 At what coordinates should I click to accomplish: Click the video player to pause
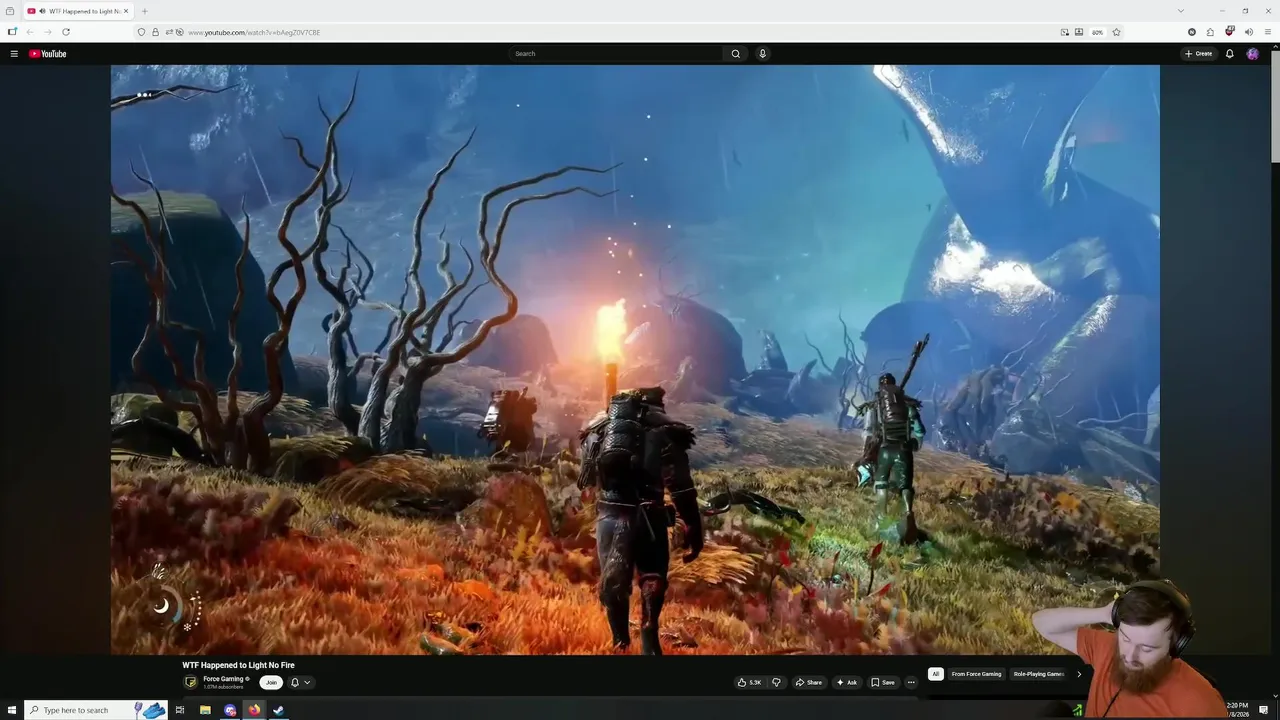click(x=635, y=360)
